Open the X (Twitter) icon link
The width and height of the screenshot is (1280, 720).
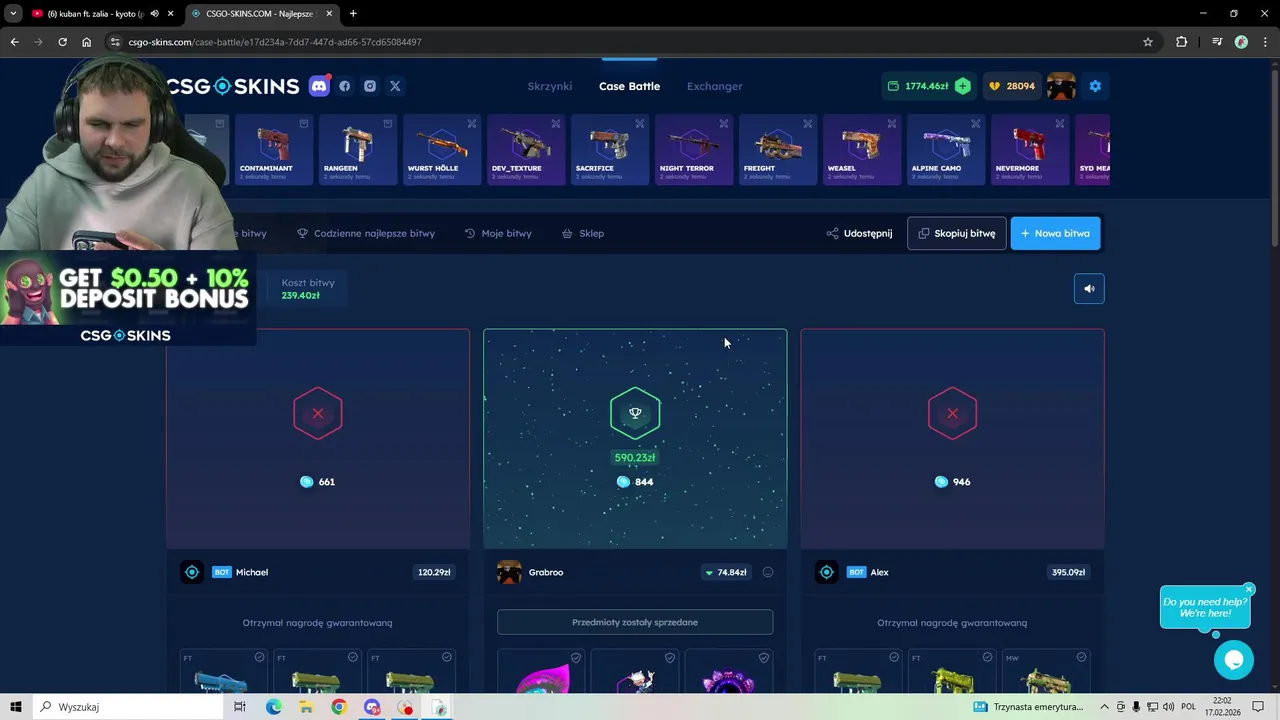click(395, 86)
